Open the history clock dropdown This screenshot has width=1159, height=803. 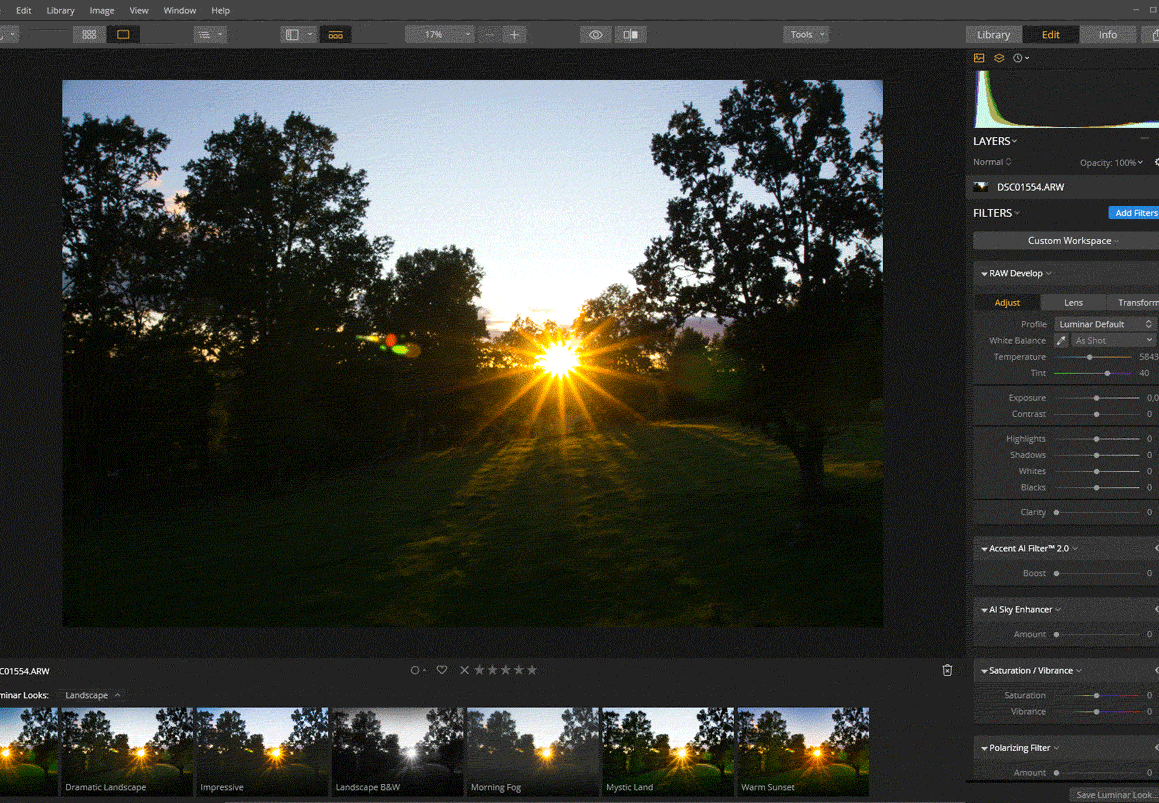1021,58
